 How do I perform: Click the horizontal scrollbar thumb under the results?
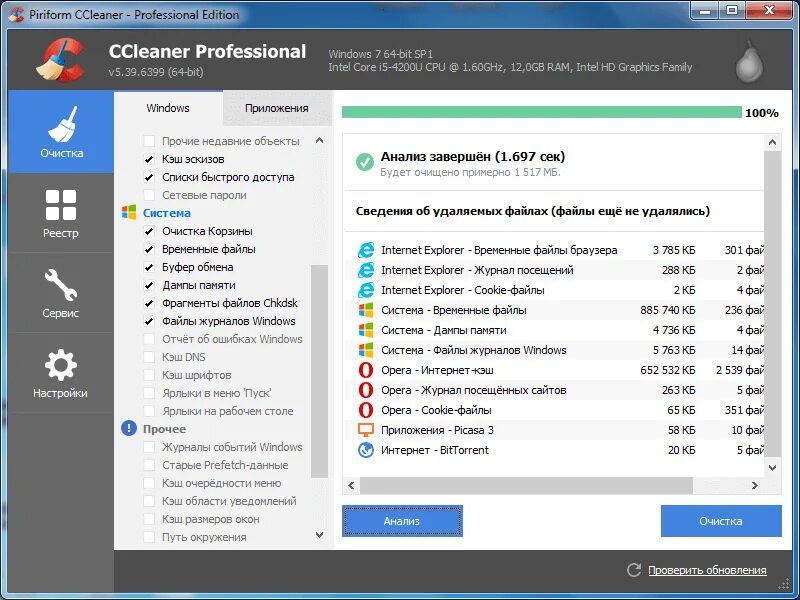click(x=526, y=485)
